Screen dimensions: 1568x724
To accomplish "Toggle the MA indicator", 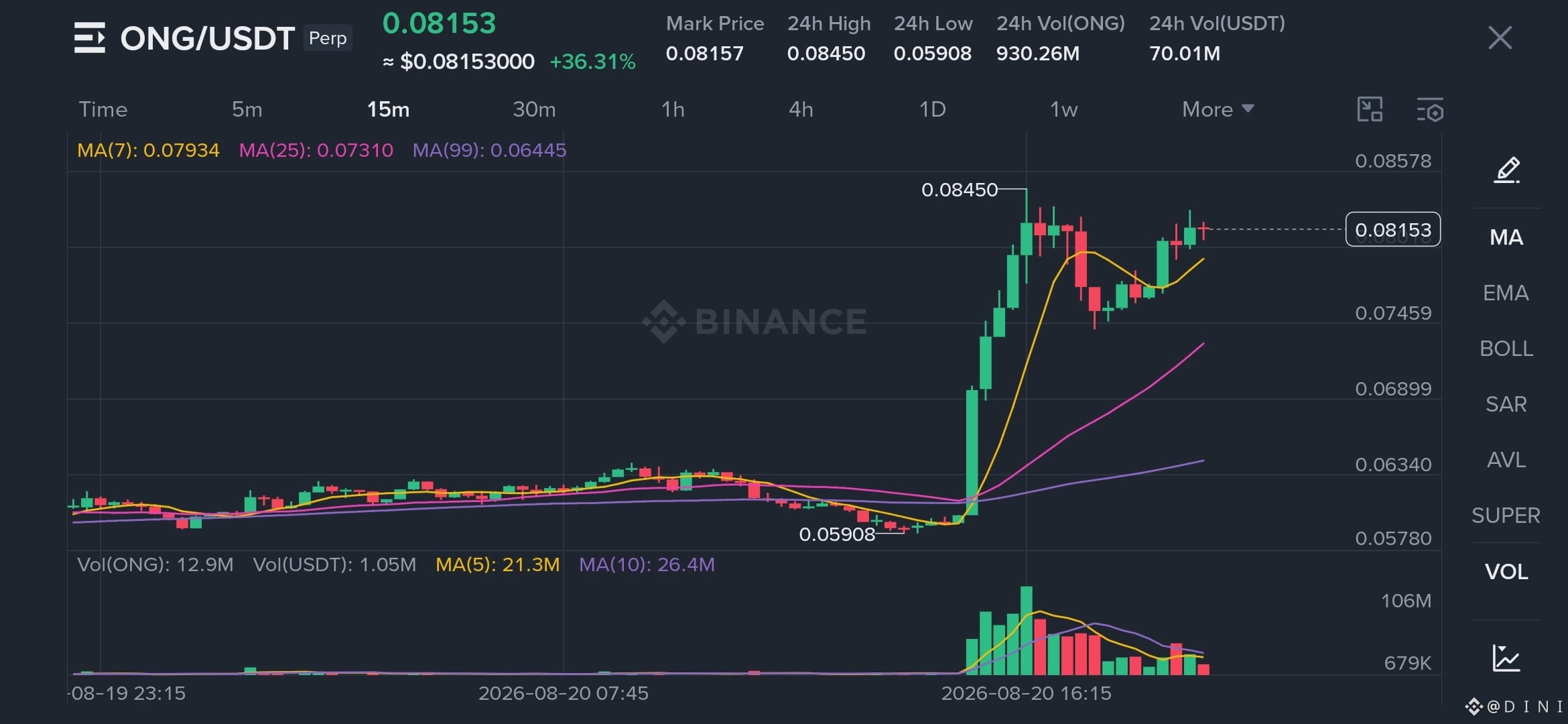I will (x=1506, y=237).
